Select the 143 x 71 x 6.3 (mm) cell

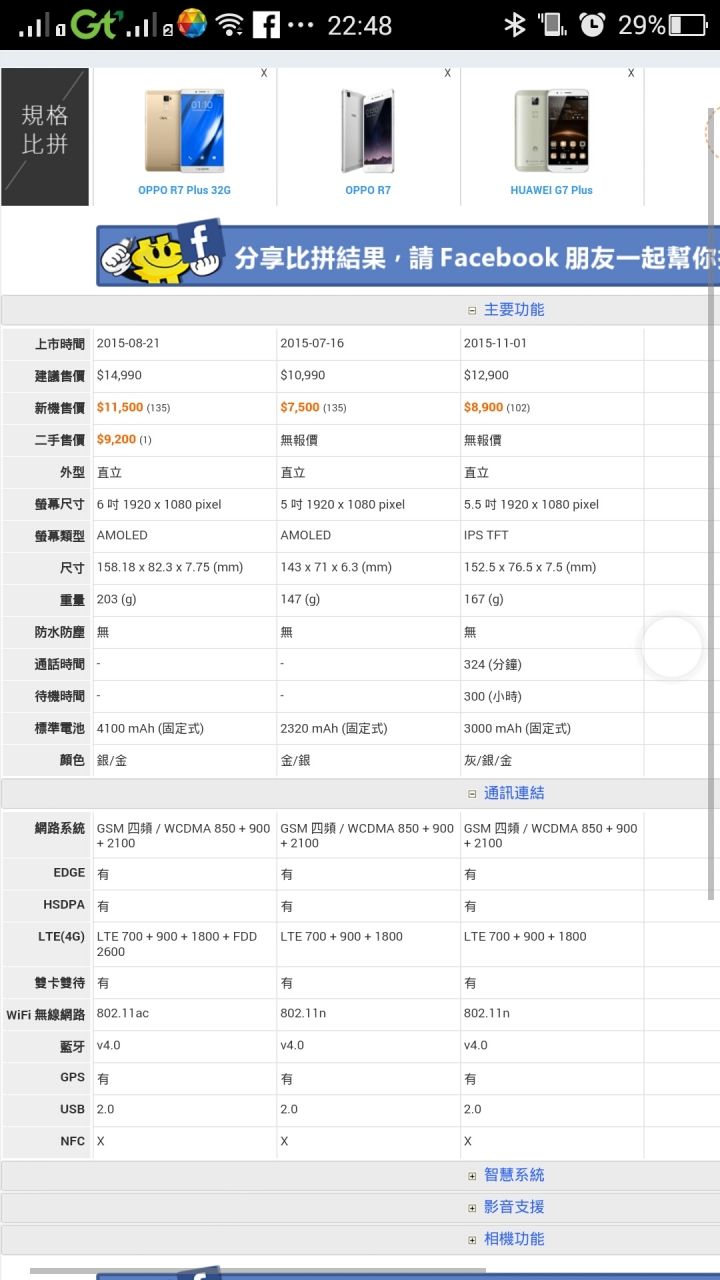click(x=336, y=567)
